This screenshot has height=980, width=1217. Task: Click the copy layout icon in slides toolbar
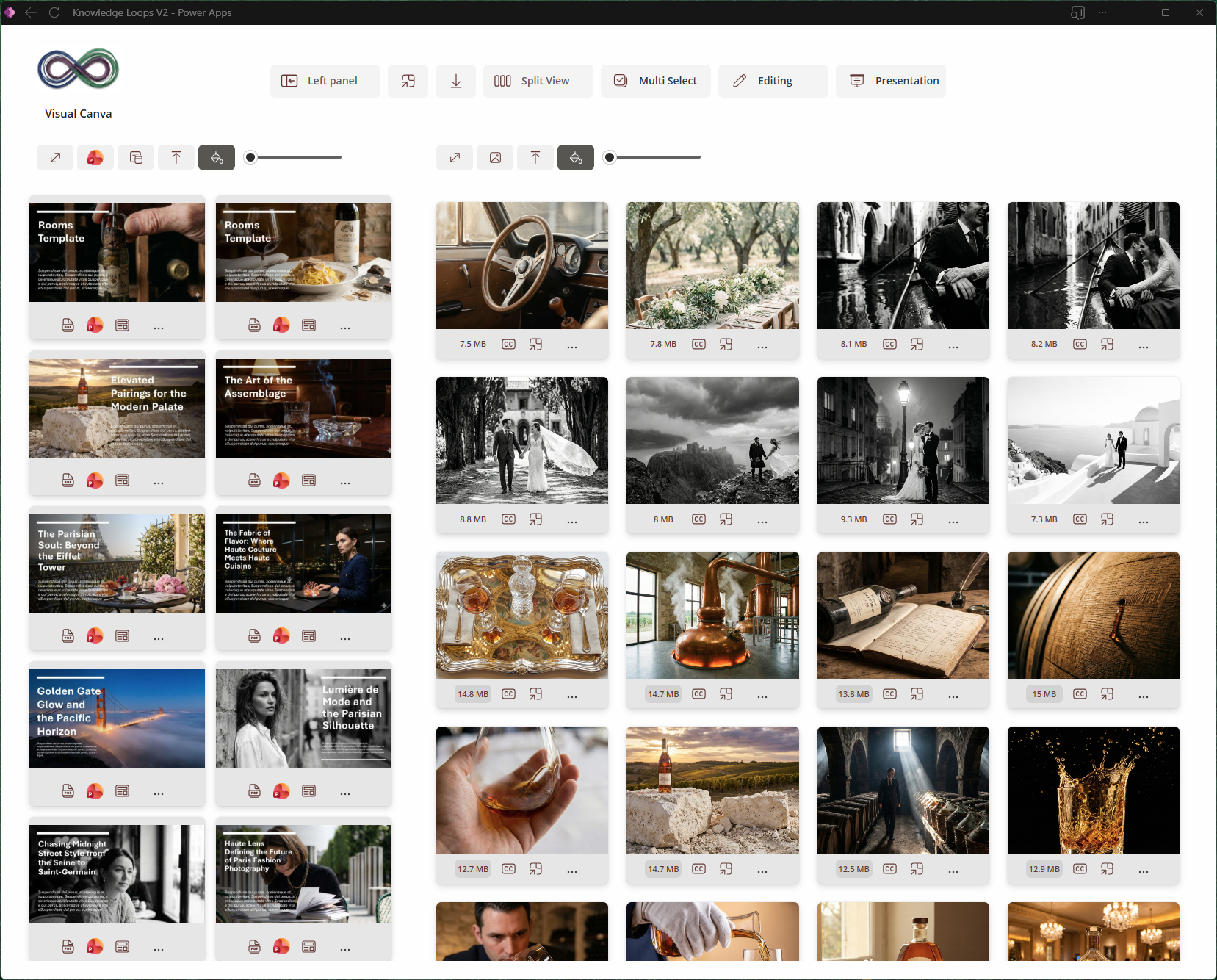pyautogui.click(x=136, y=157)
